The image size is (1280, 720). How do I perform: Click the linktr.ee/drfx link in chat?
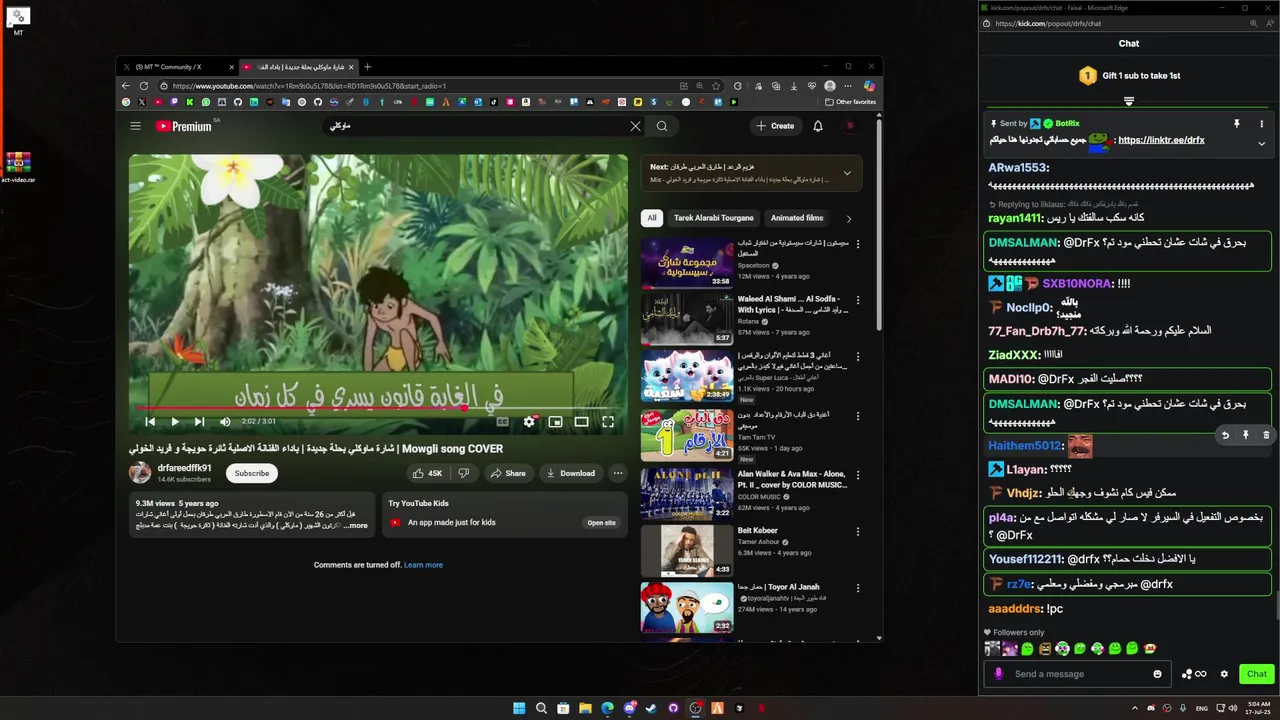[x=1161, y=140]
